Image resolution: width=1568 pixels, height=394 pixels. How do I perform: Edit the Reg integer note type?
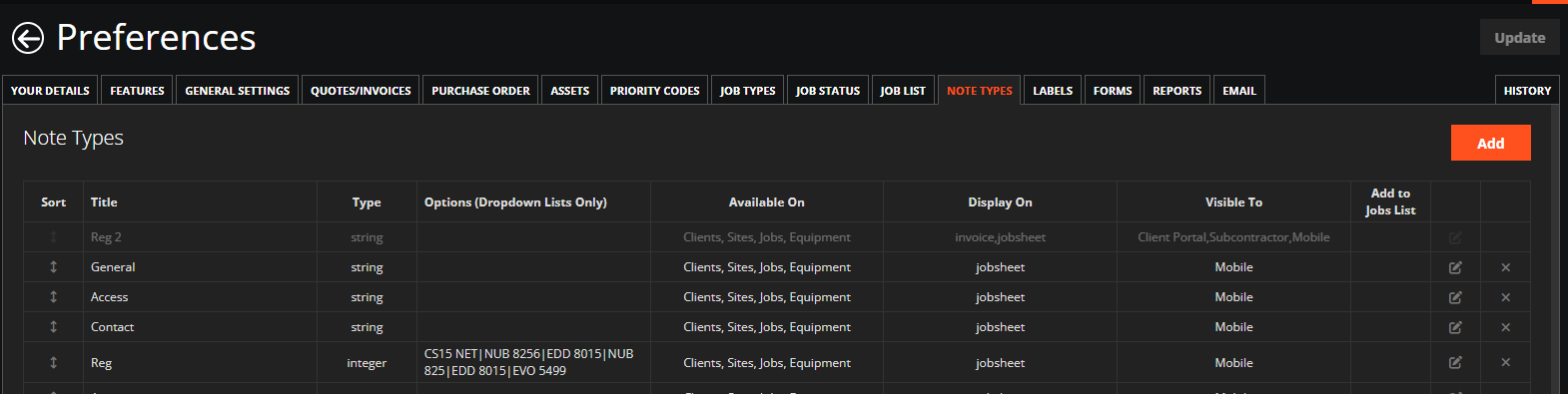(x=1455, y=363)
